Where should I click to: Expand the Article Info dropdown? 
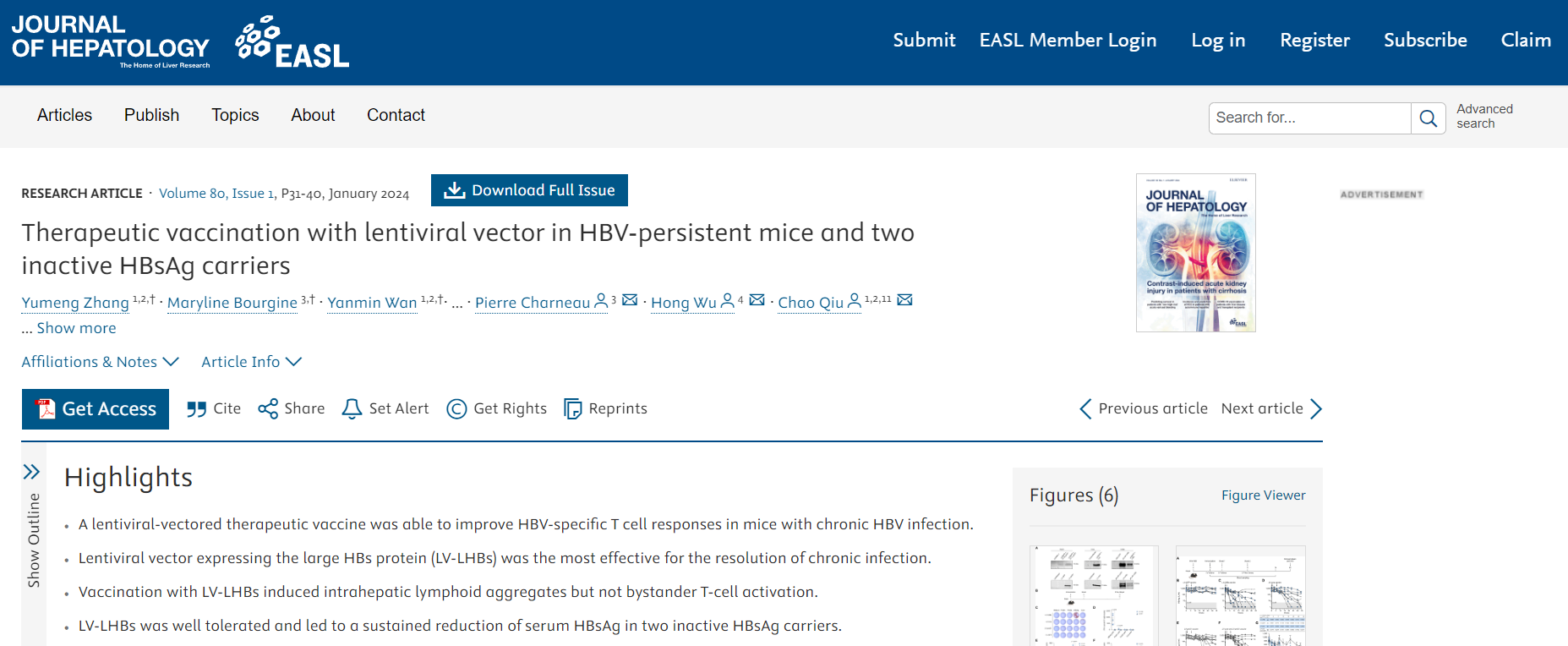coord(251,362)
